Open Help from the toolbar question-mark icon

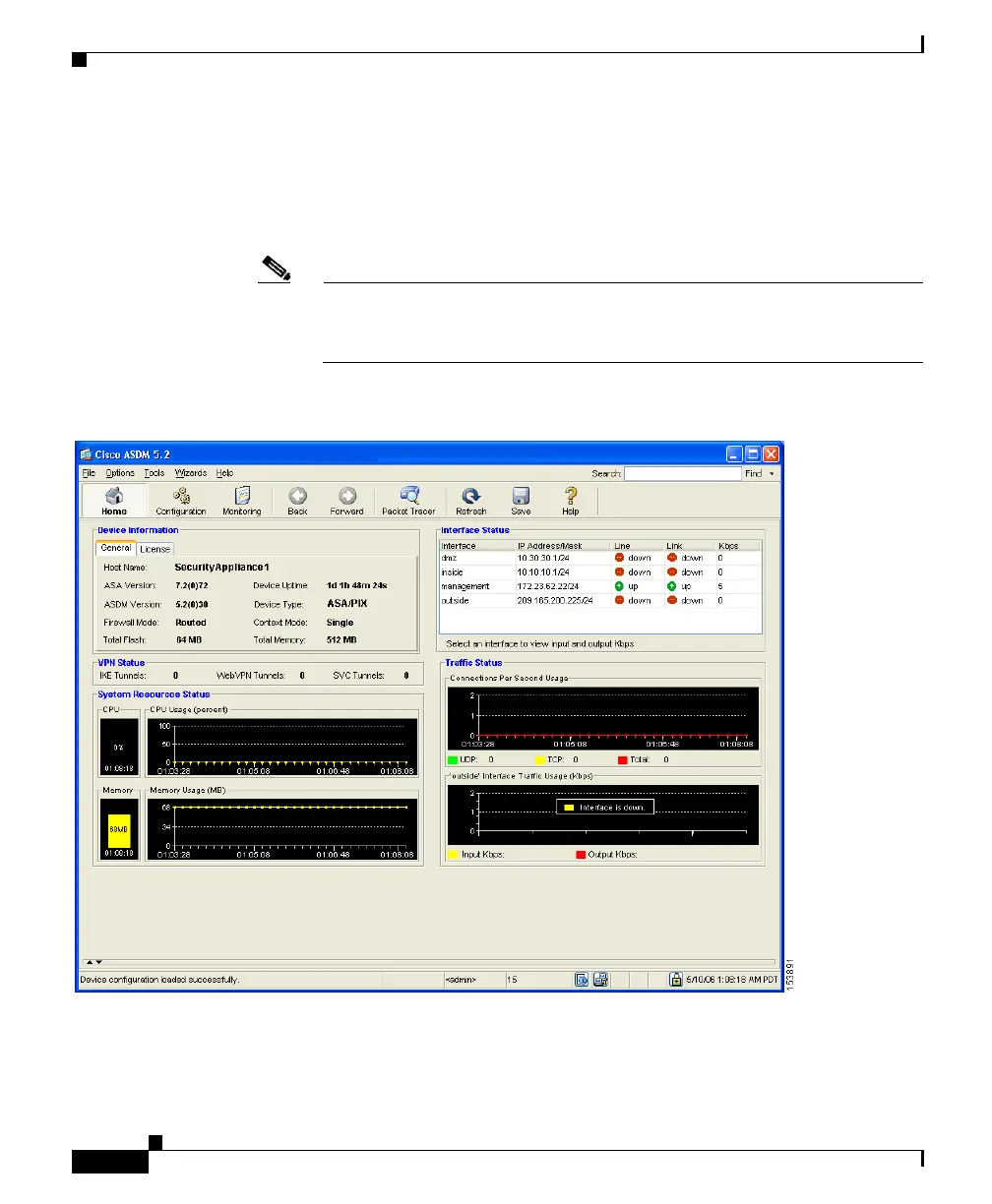pos(570,501)
